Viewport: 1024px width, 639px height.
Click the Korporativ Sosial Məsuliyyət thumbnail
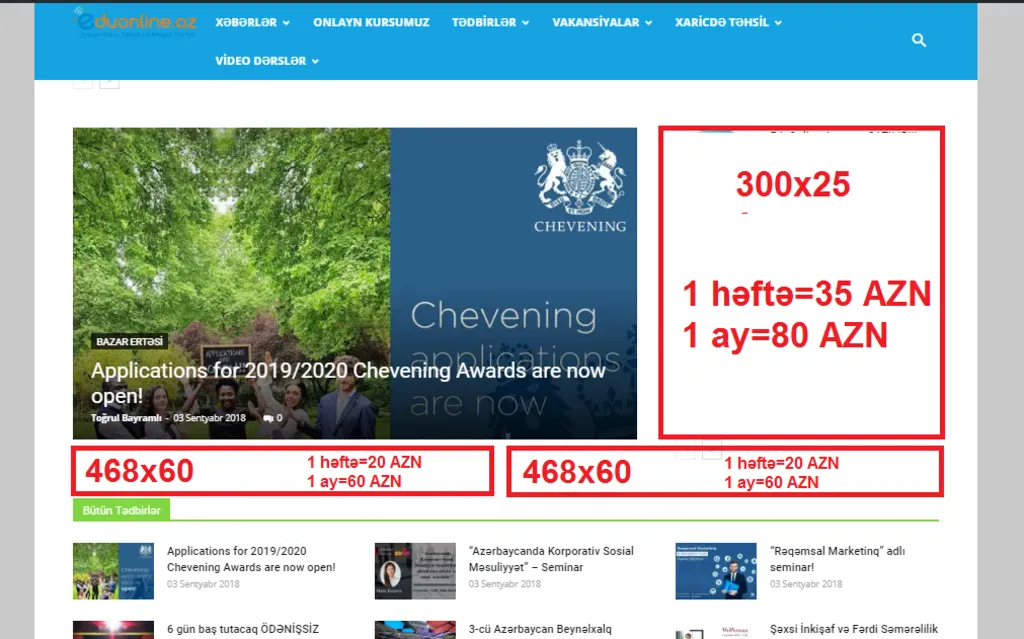415,571
